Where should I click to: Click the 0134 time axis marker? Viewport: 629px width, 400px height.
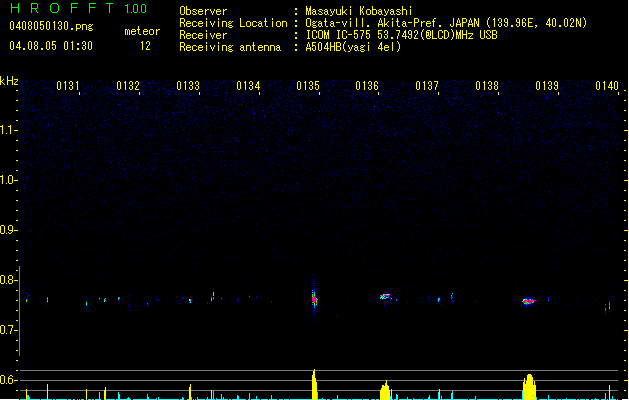[x=248, y=86]
